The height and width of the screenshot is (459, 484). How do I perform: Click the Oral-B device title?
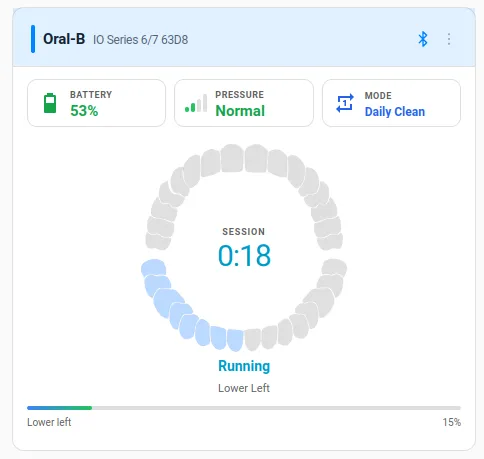[x=64, y=39]
